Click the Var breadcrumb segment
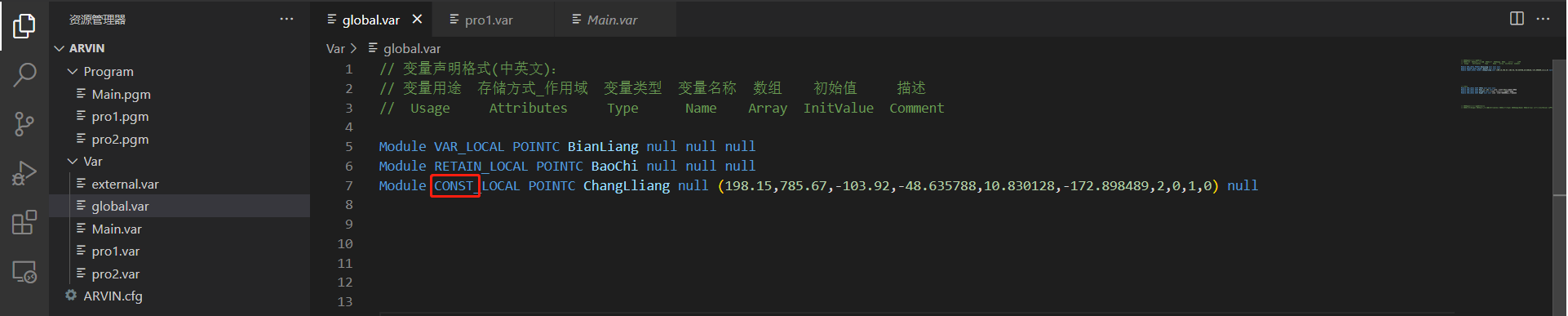The width and height of the screenshot is (1568, 316). (x=335, y=49)
